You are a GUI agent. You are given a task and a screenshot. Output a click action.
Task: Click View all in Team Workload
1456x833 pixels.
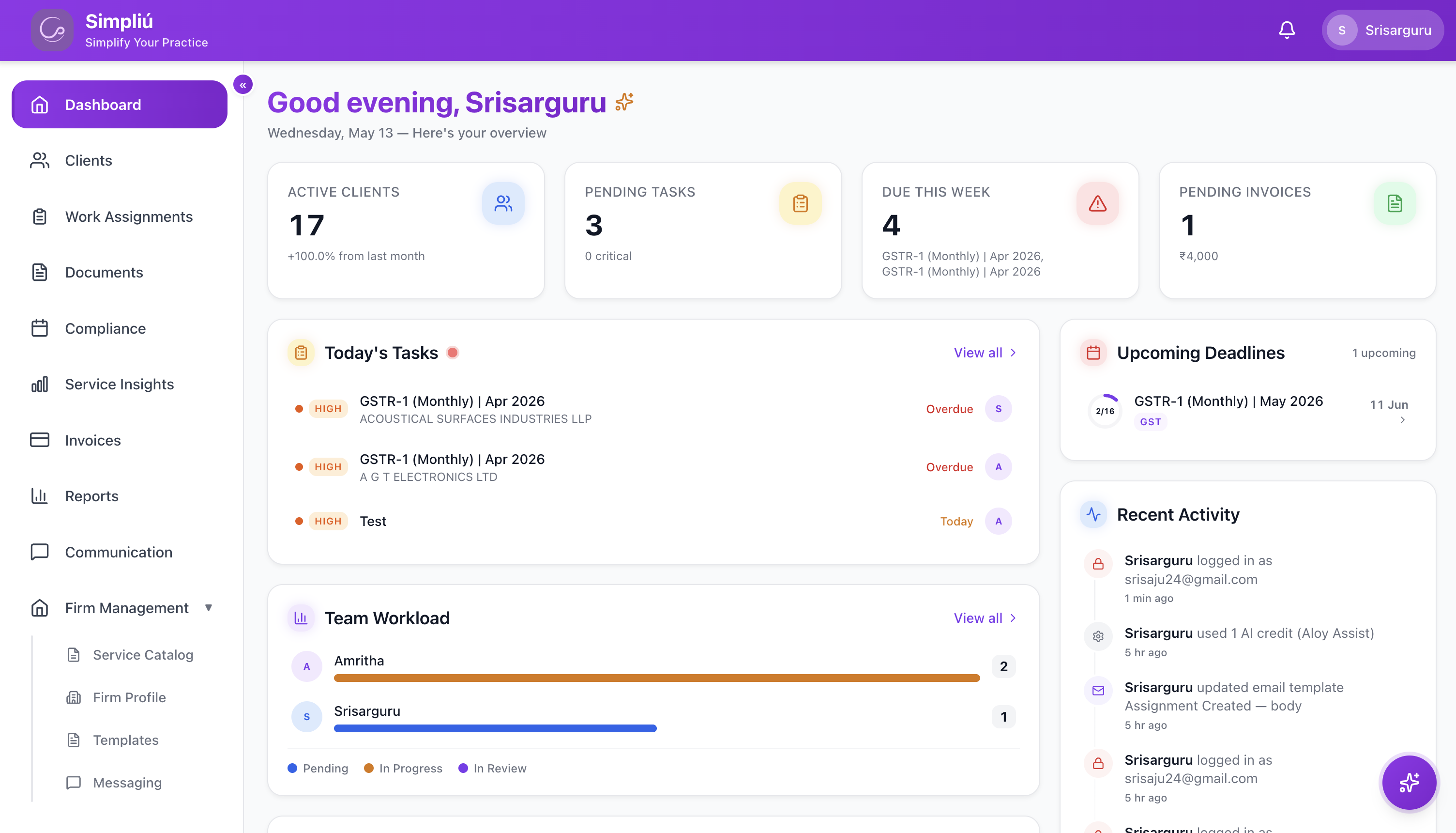pyautogui.click(x=985, y=618)
